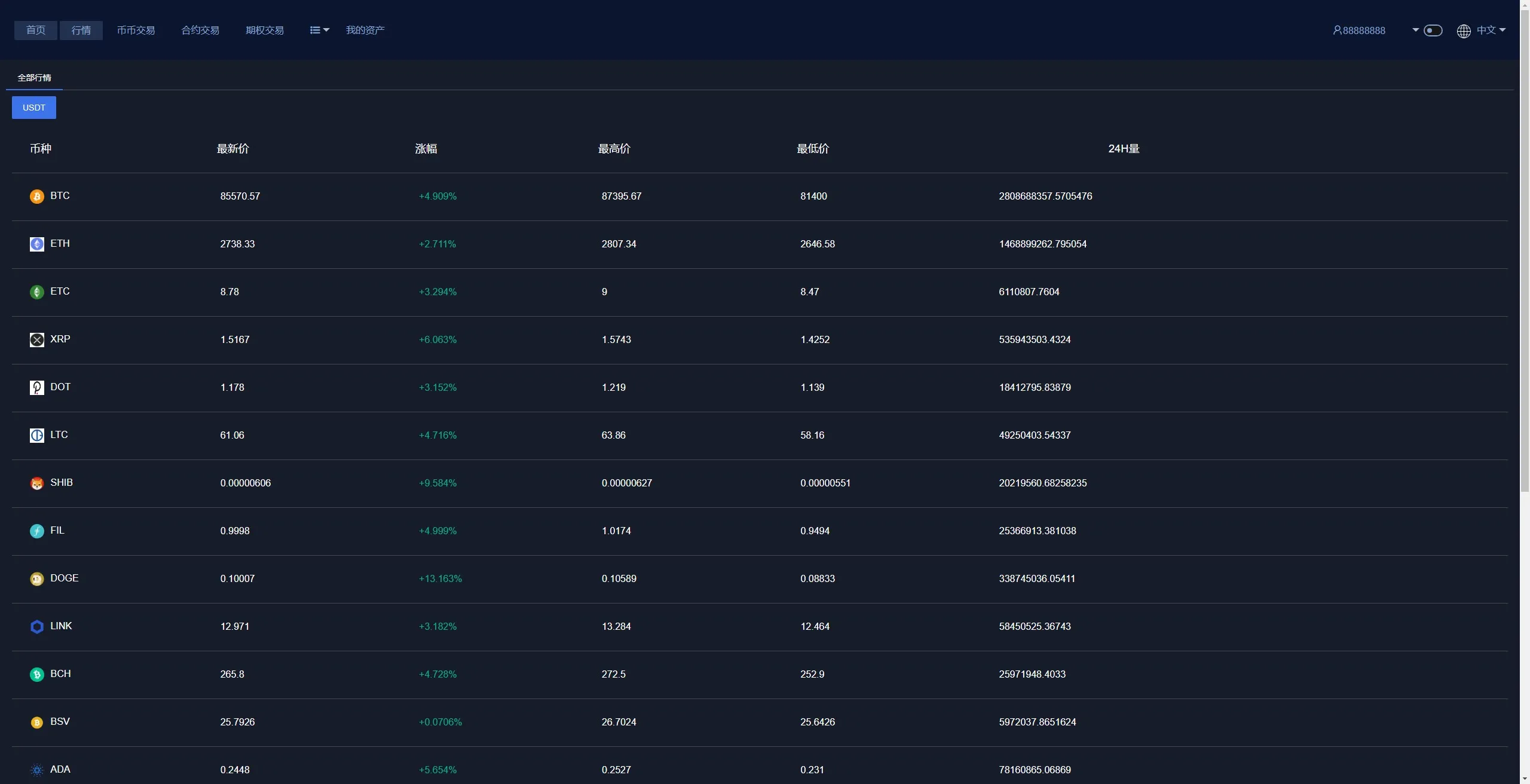Image resolution: width=1530 pixels, height=784 pixels.
Task: Click the blue USDT filter button
Action: 34,108
